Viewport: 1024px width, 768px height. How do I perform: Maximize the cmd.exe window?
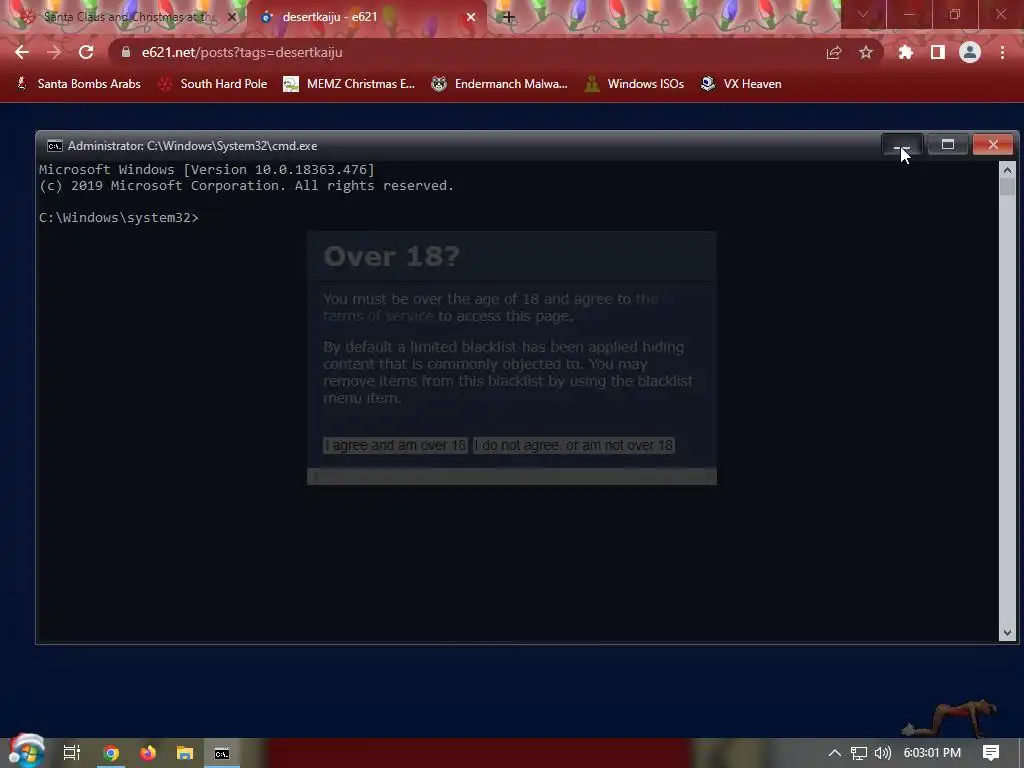[948, 145]
